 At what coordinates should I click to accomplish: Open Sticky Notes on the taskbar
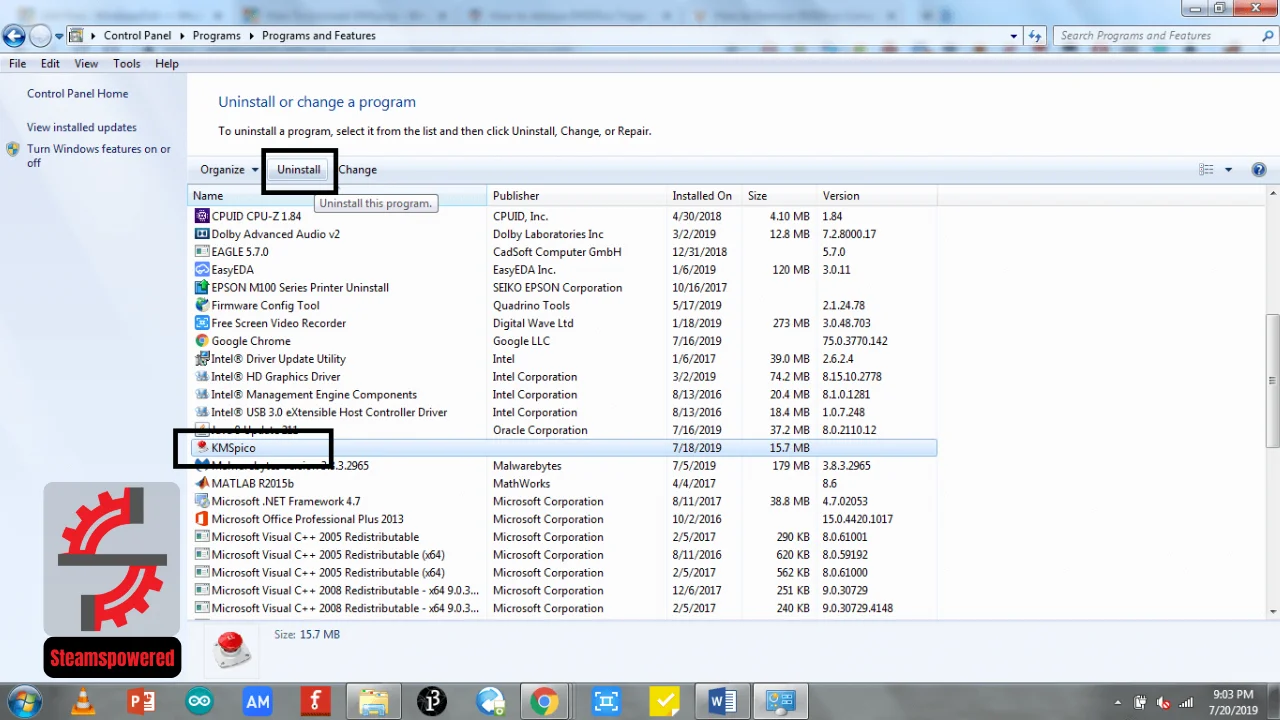pos(664,701)
